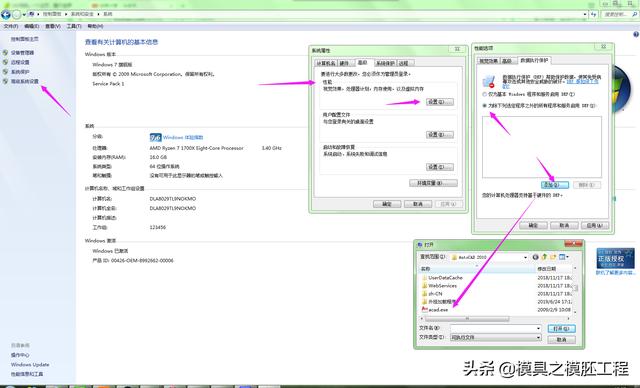Click User Profiles Settings button
The width and height of the screenshot is (640, 388).
point(440,135)
